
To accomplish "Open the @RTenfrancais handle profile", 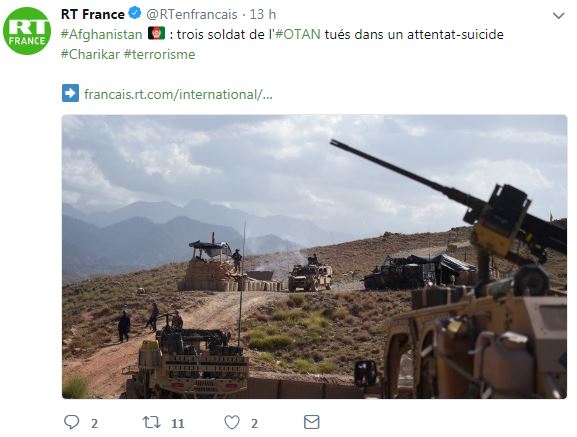I will coord(192,14).
